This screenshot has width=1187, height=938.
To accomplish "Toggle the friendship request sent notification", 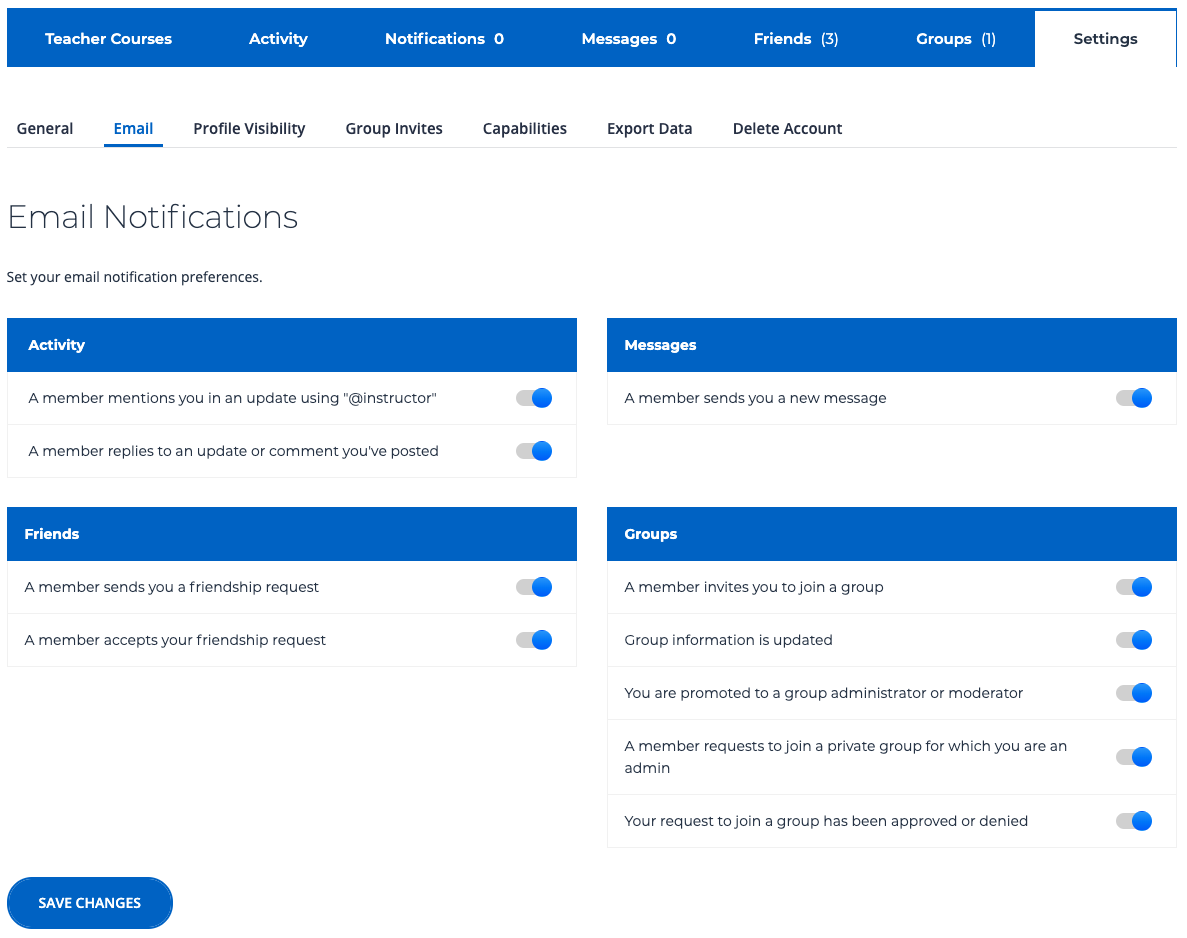I will click(x=534, y=587).
